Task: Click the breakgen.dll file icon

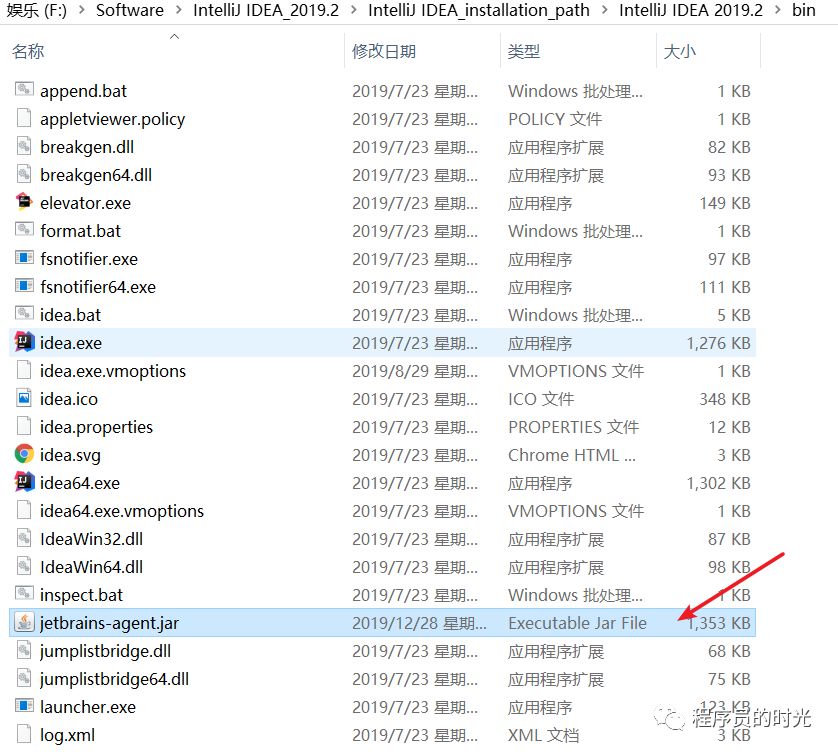Action: pyautogui.click(x=24, y=146)
